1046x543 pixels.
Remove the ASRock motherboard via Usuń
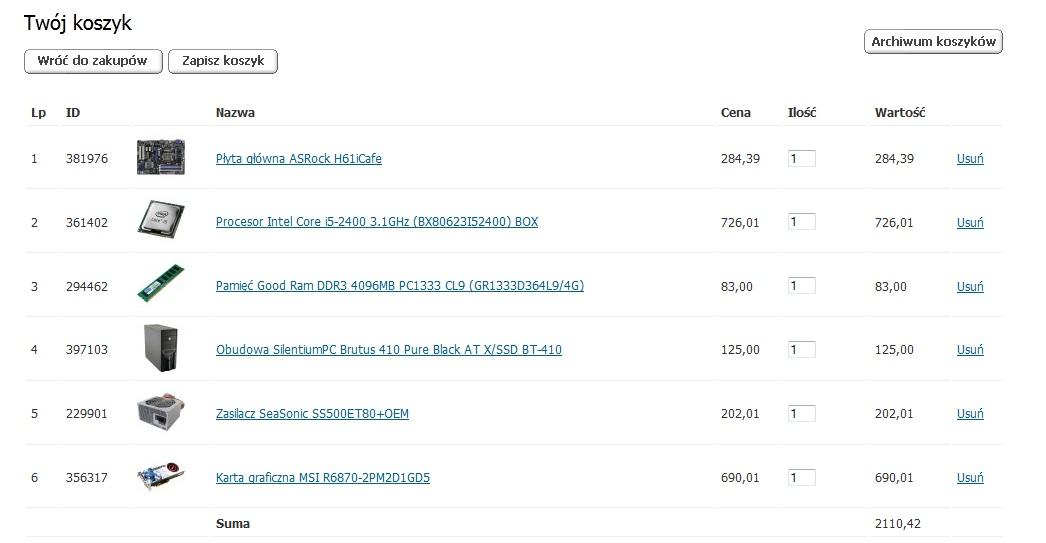970,159
